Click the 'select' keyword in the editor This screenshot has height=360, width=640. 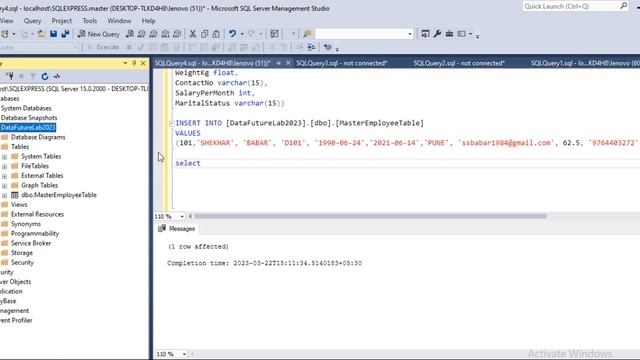(188, 163)
